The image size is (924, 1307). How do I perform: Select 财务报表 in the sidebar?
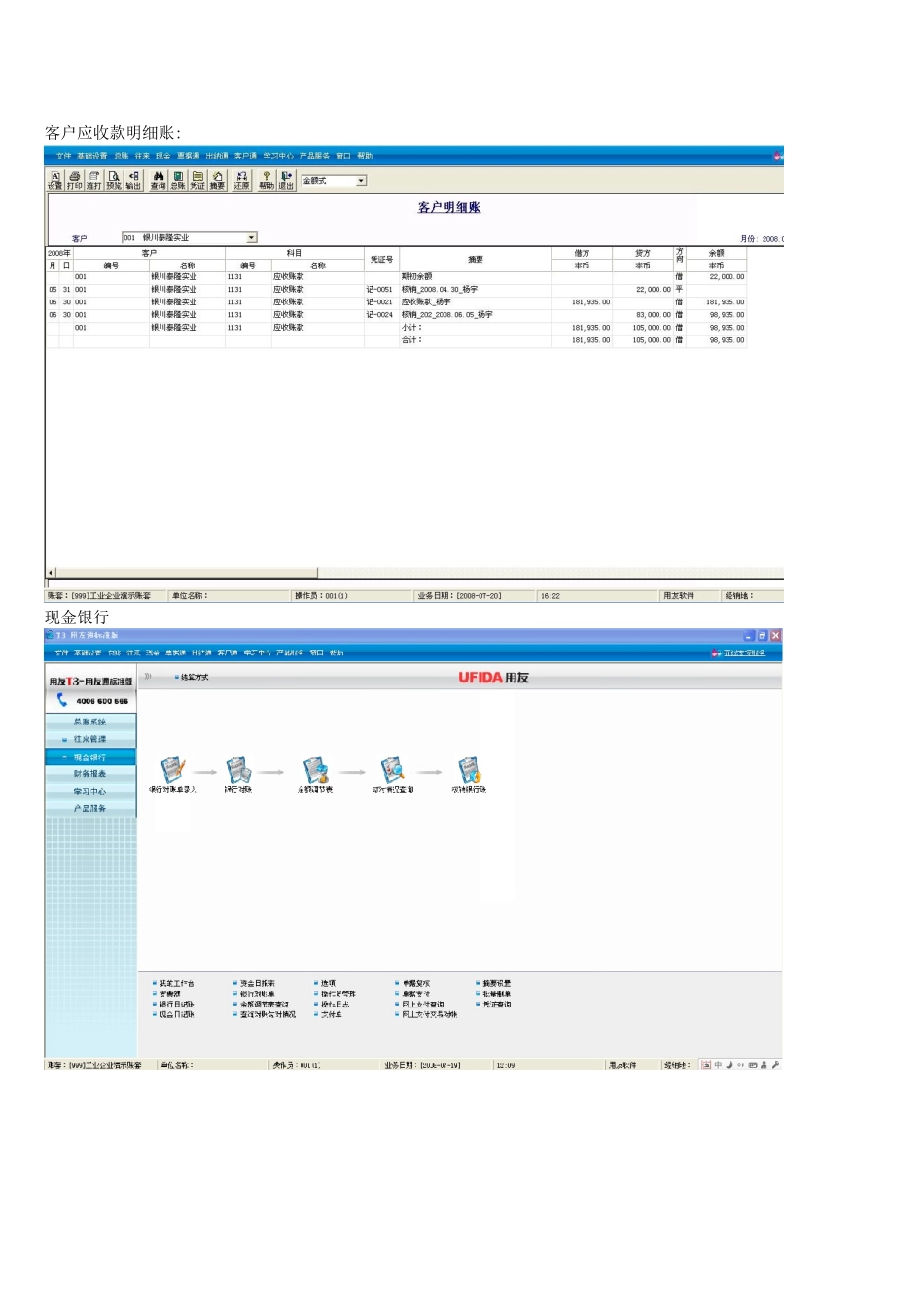tap(90, 774)
